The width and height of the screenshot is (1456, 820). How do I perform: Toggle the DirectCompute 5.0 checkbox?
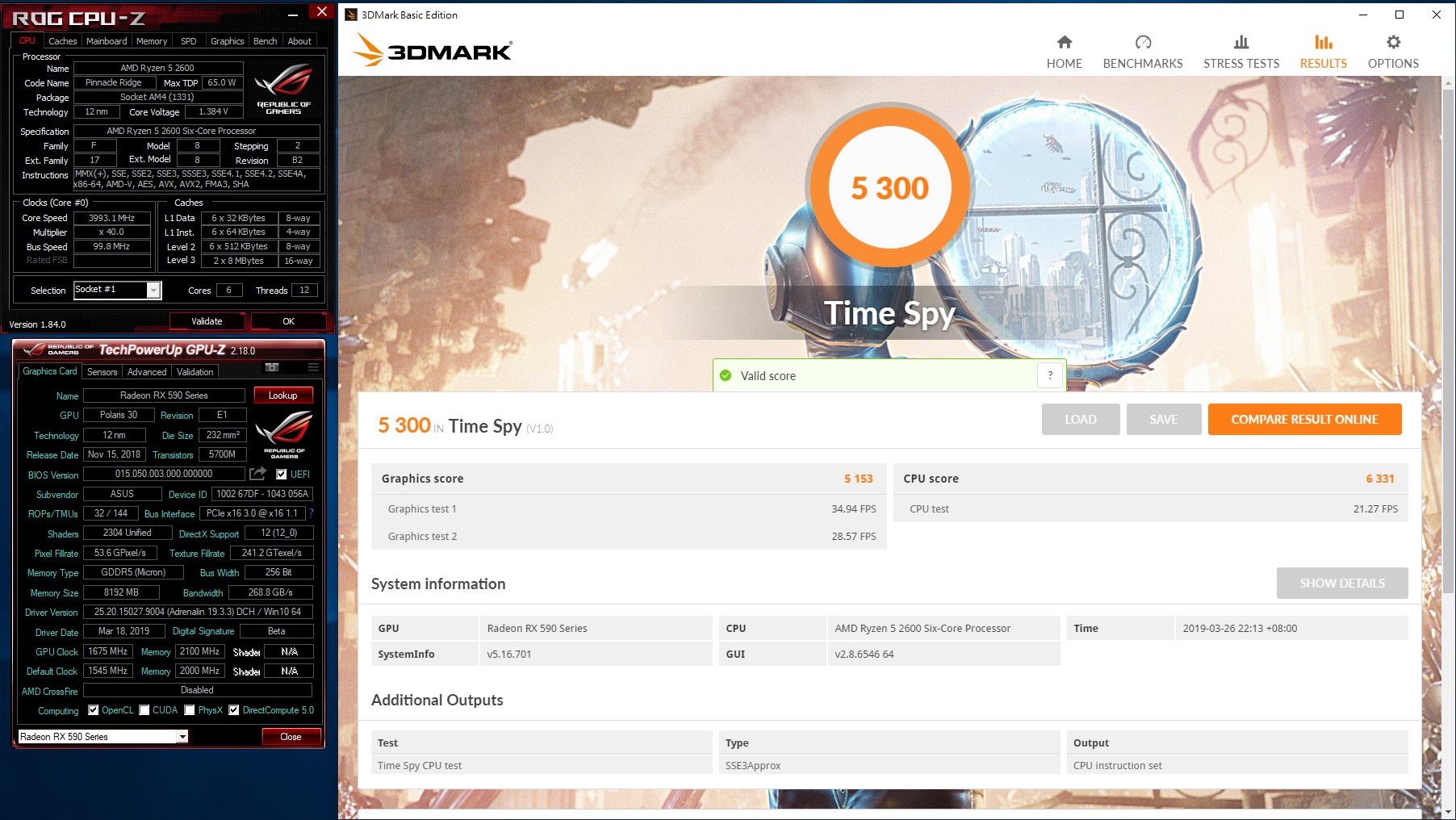coord(234,710)
